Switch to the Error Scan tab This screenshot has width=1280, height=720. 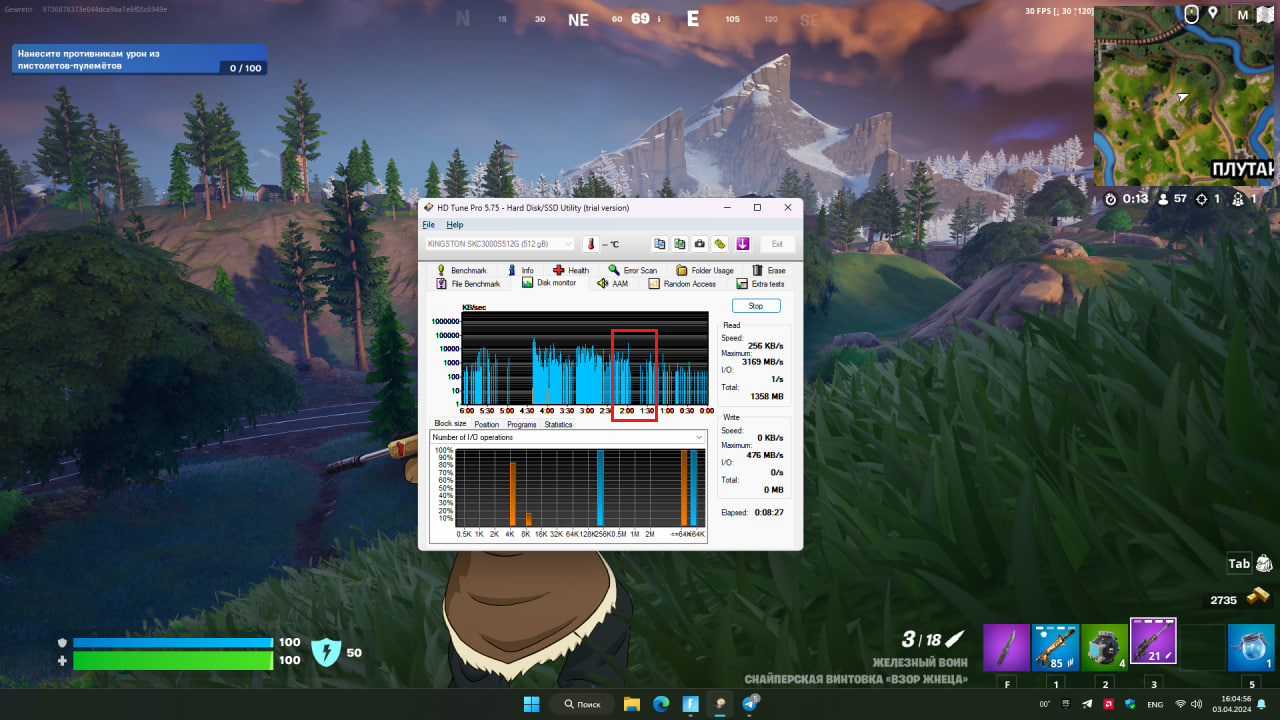click(632, 270)
